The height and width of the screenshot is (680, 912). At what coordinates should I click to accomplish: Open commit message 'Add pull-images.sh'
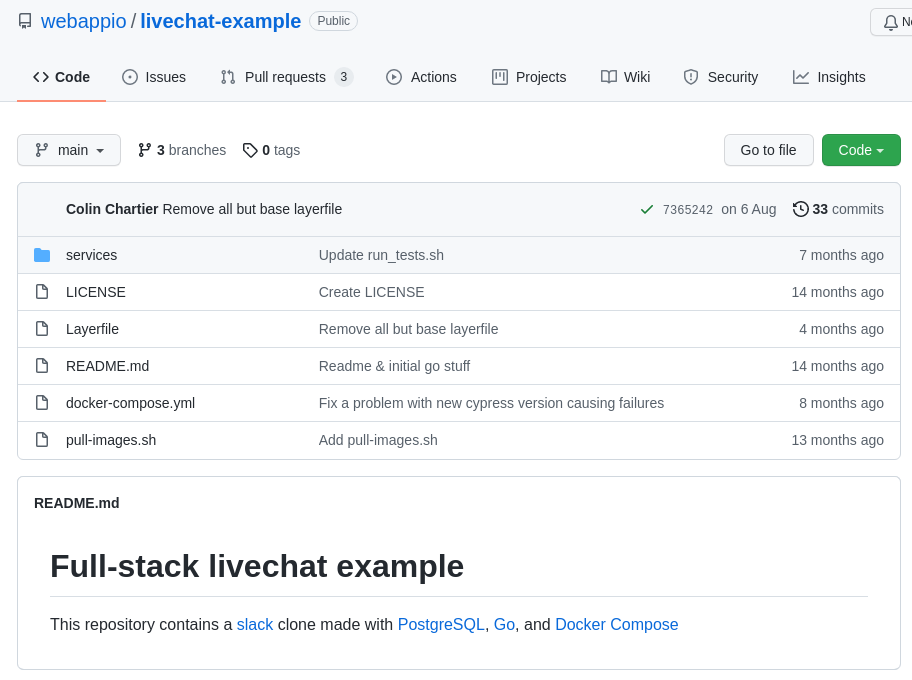[378, 440]
